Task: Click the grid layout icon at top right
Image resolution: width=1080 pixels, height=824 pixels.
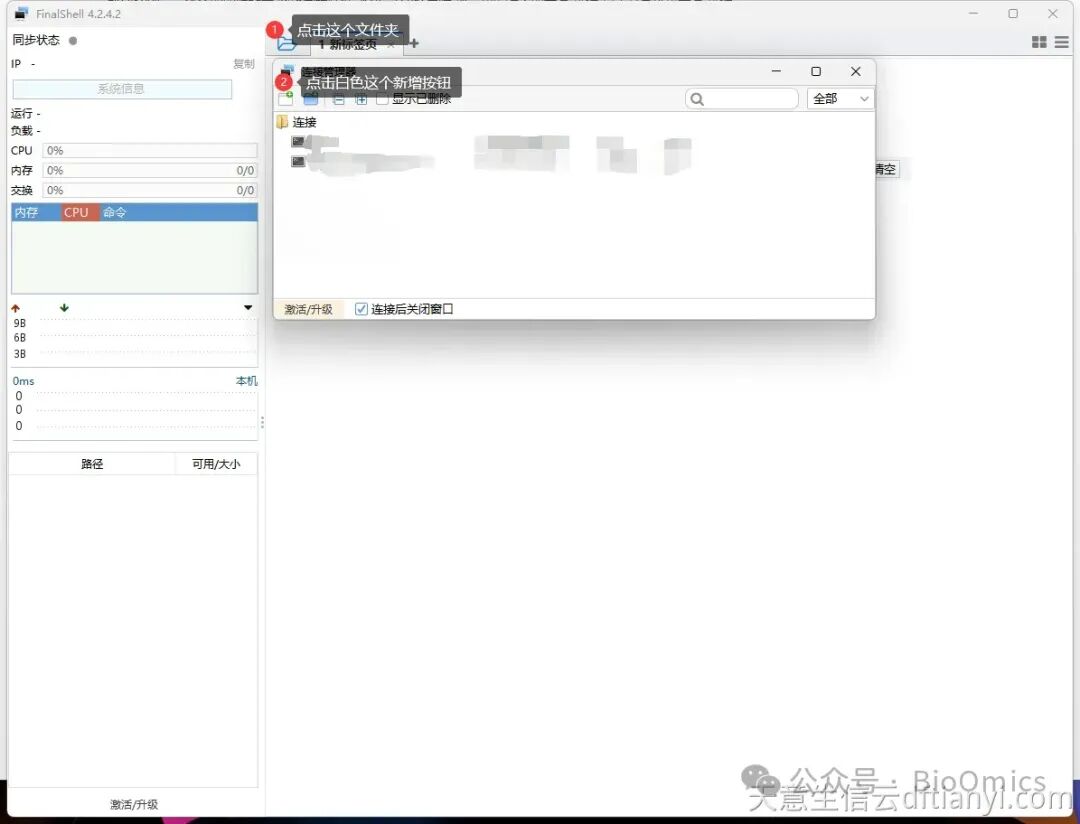Action: [1039, 43]
